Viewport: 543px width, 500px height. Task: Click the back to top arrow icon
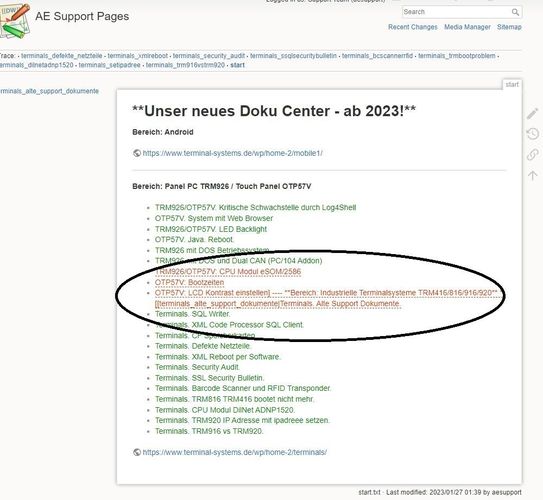pyautogui.click(x=533, y=175)
